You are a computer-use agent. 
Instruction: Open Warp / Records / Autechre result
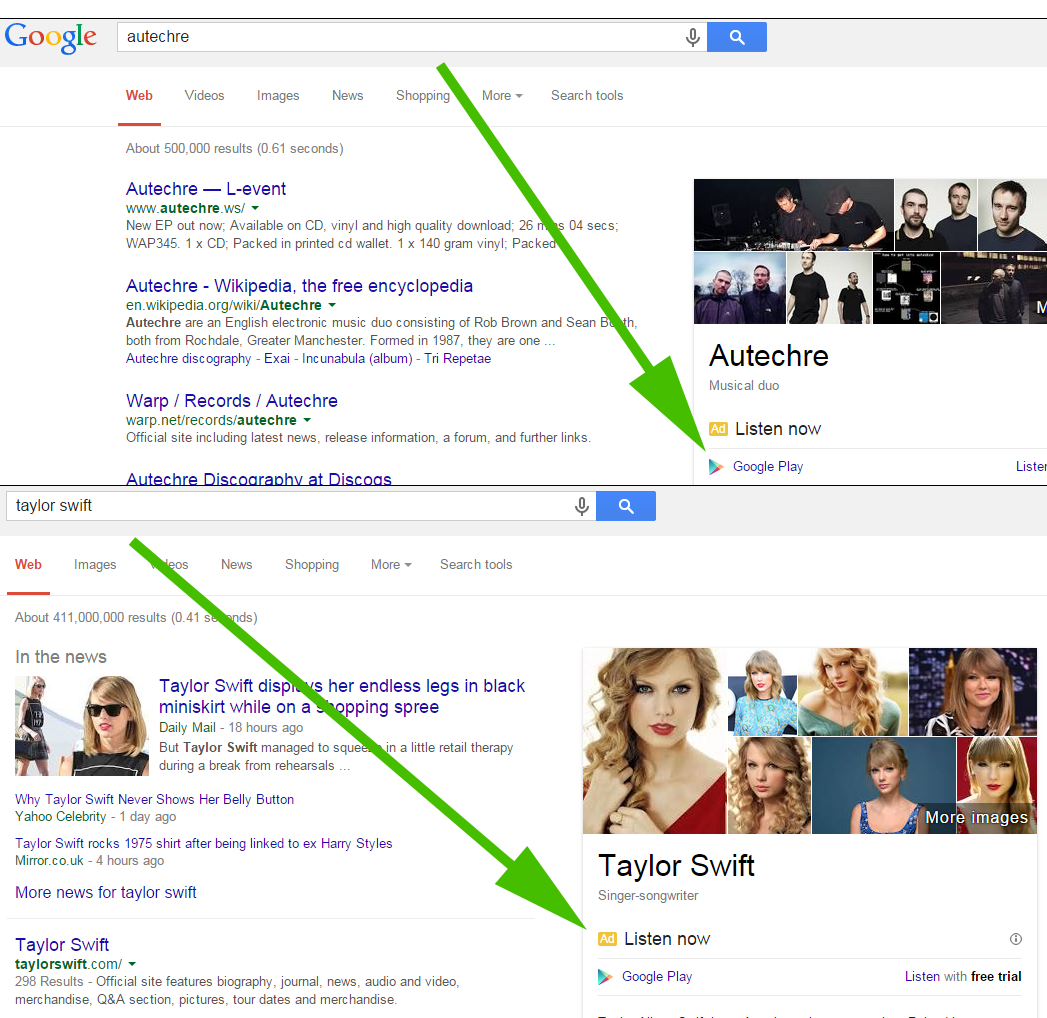pyautogui.click(x=232, y=401)
